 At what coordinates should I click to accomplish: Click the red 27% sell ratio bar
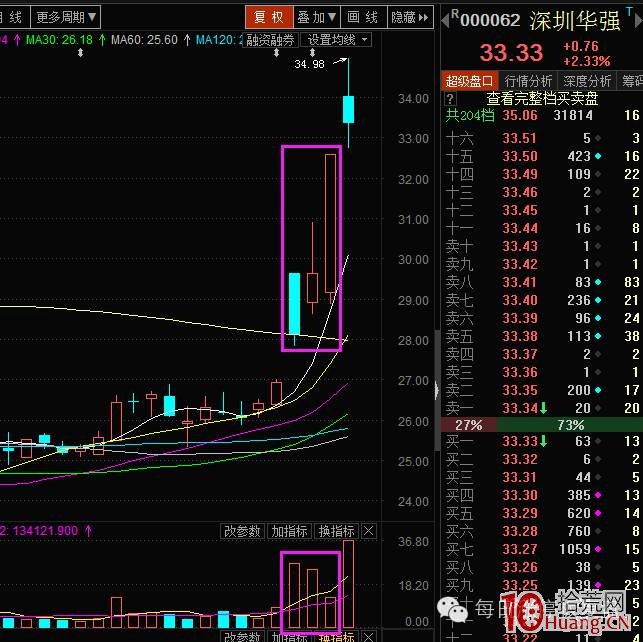click(x=469, y=425)
